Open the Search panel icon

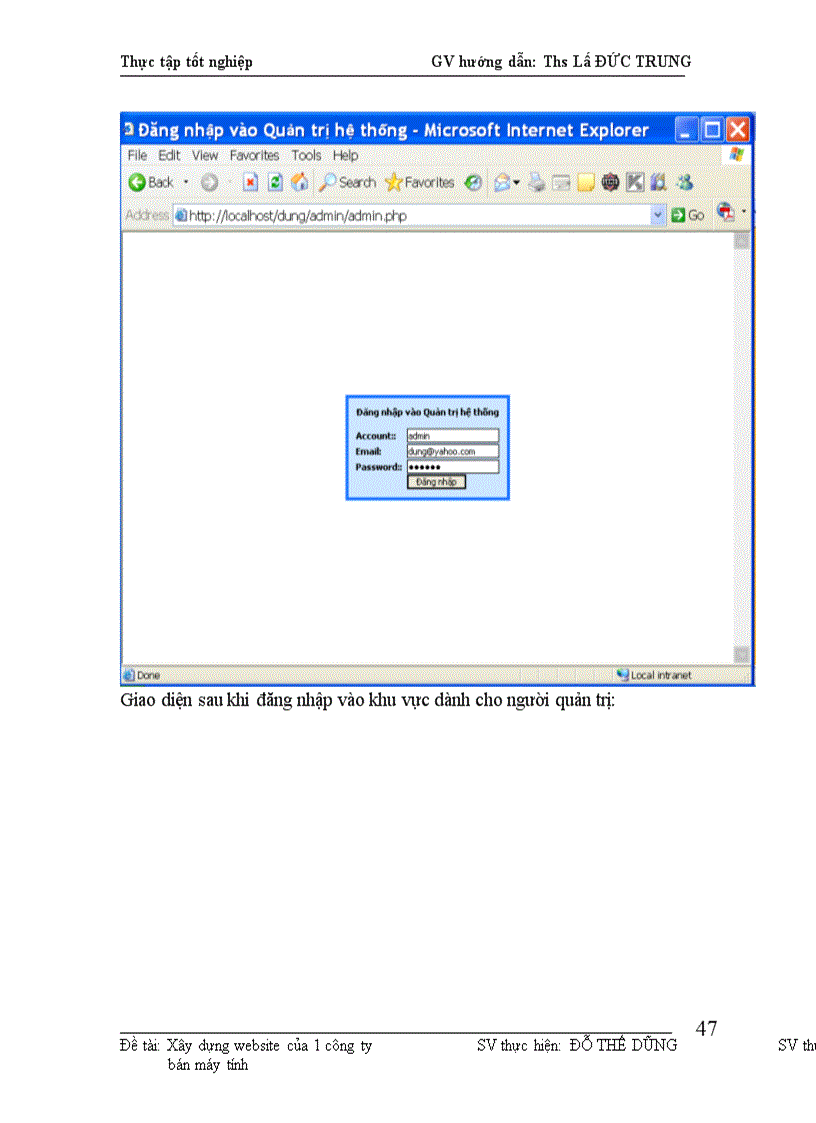(327, 182)
